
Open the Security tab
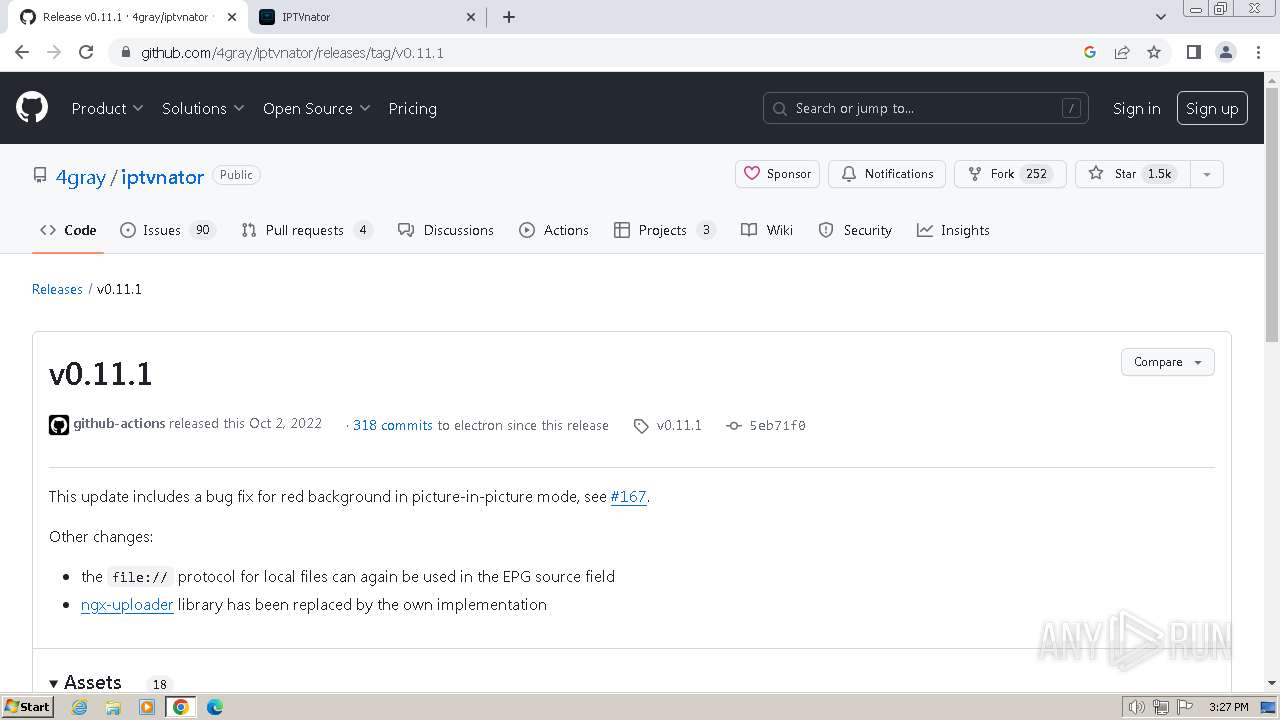[855, 230]
